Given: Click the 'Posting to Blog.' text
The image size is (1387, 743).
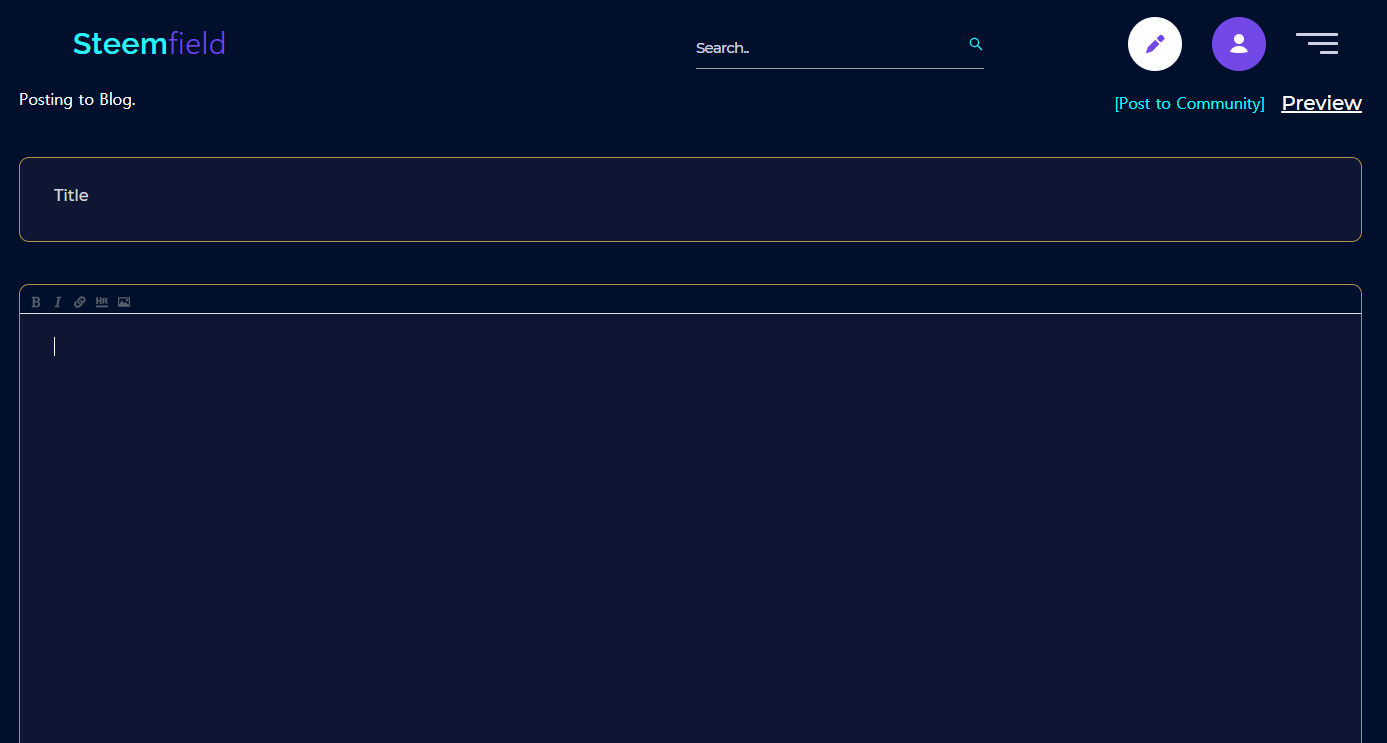Looking at the screenshot, I should pos(77,100).
